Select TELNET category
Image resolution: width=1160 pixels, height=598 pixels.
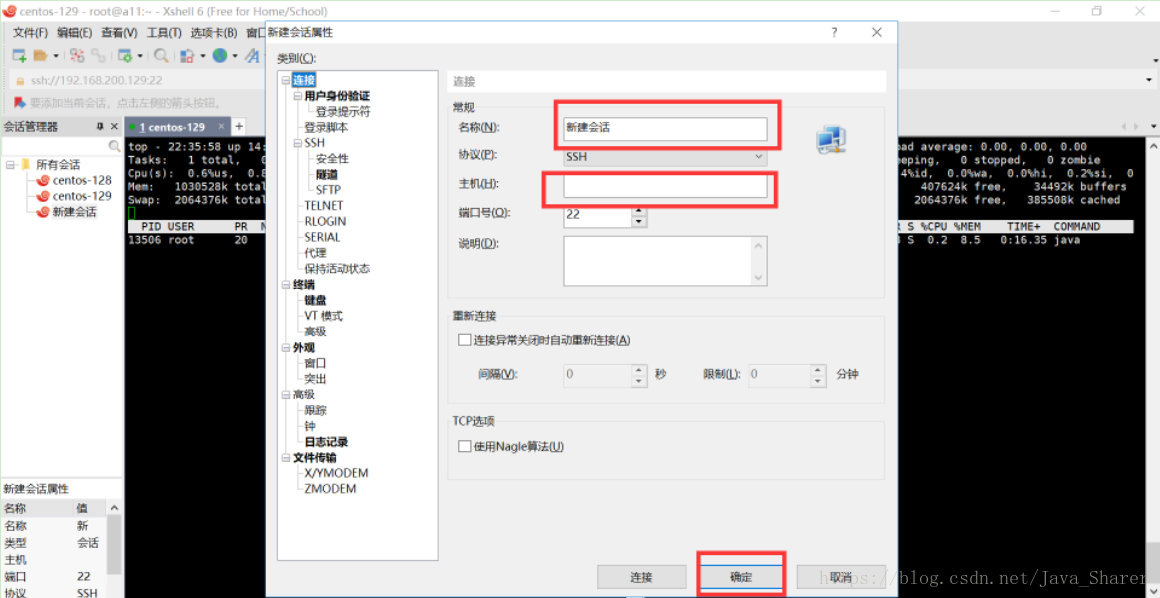pos(323,205)
